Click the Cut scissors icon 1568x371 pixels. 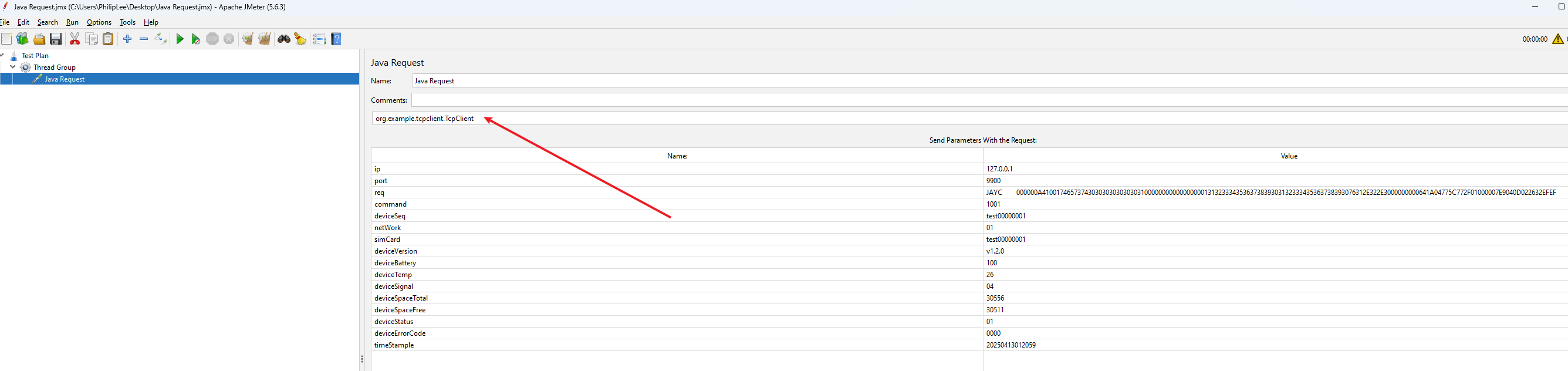[75, 39]
